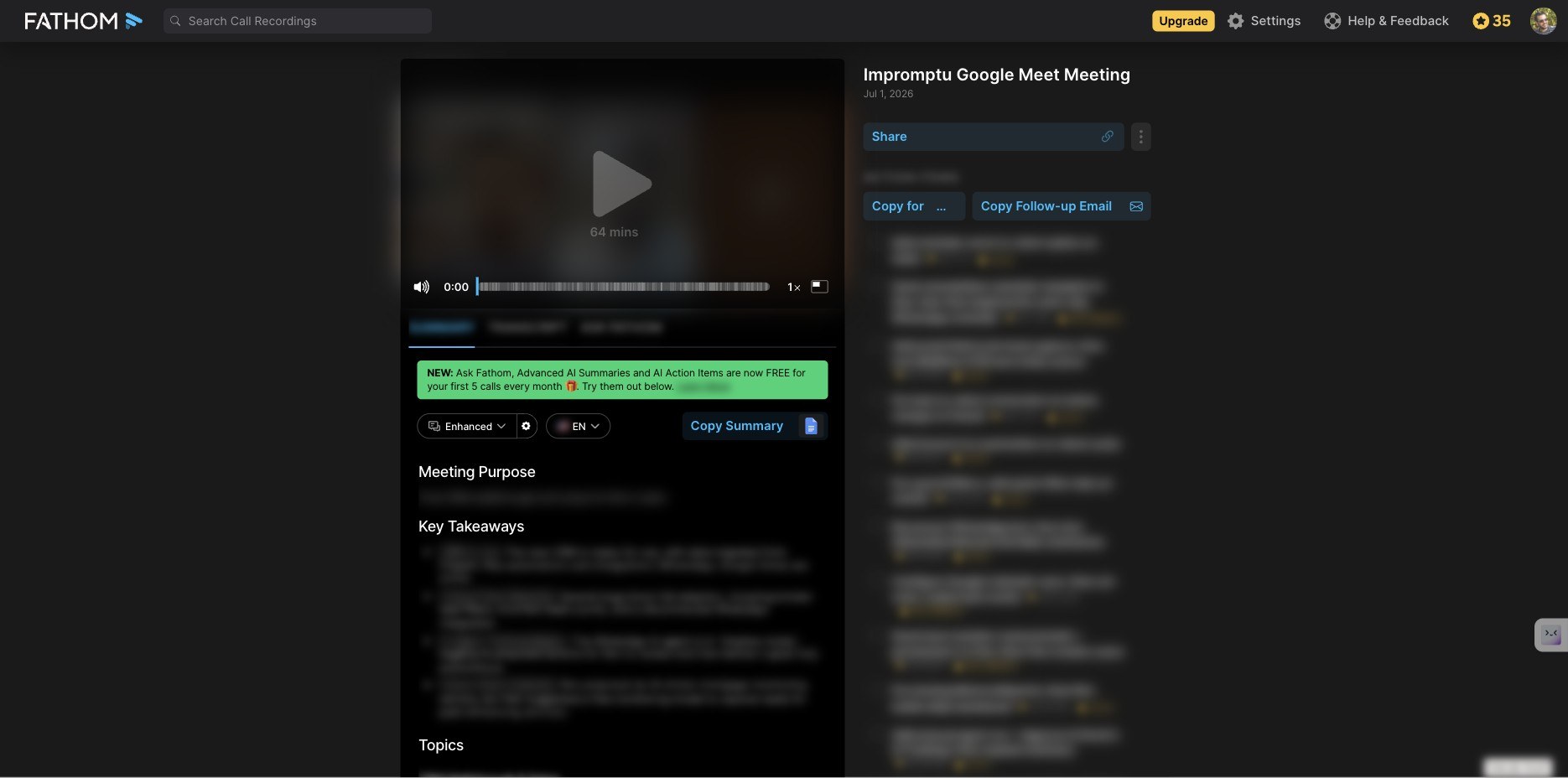
Task: Click the Settings gear icon
Action: (x=1235, y=21)
